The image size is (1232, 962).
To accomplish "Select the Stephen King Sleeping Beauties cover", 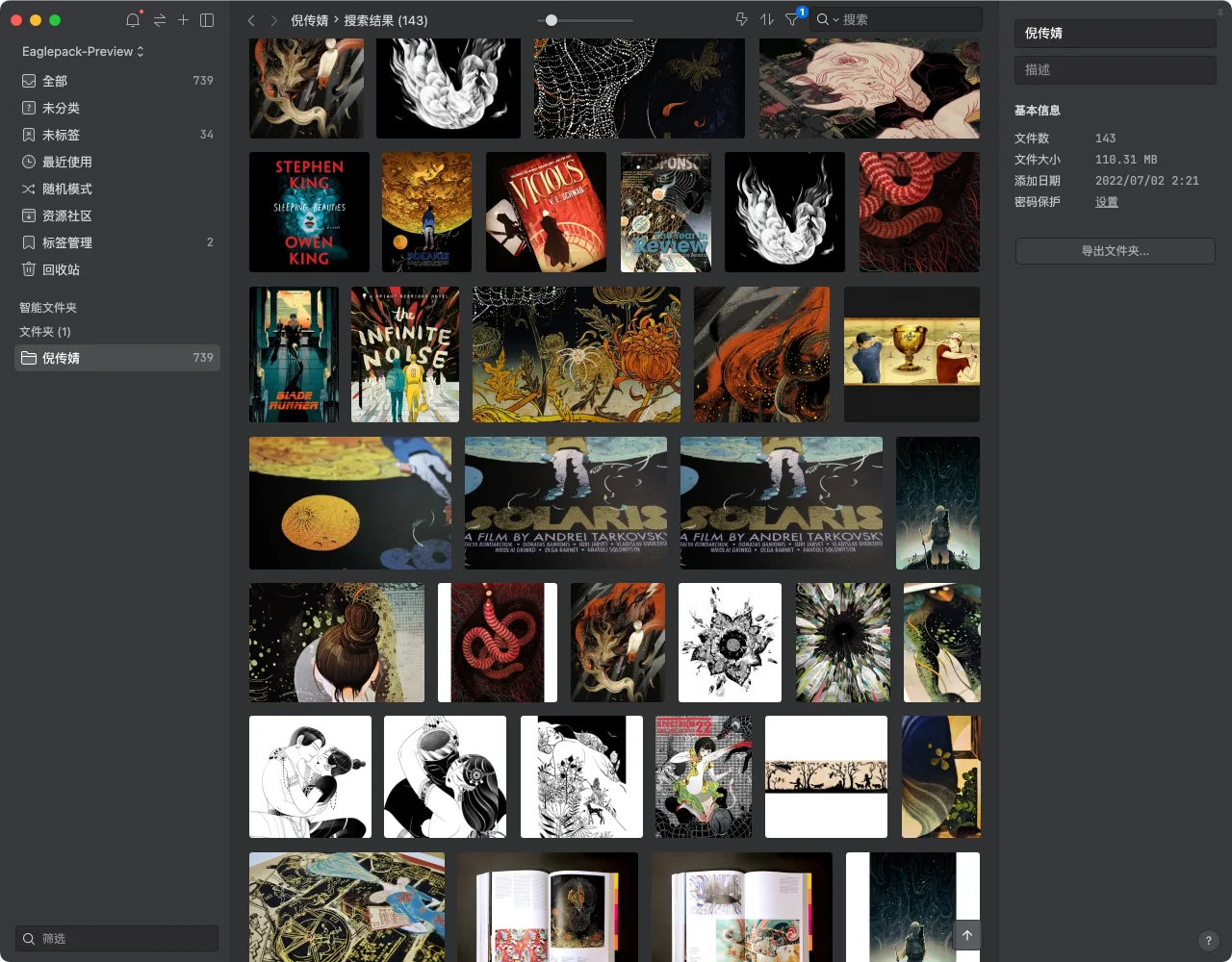I will click(309, 212).
